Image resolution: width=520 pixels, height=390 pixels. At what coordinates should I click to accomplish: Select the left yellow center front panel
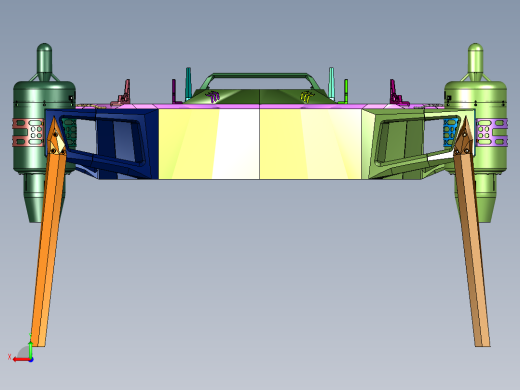(x=209, y=144)
